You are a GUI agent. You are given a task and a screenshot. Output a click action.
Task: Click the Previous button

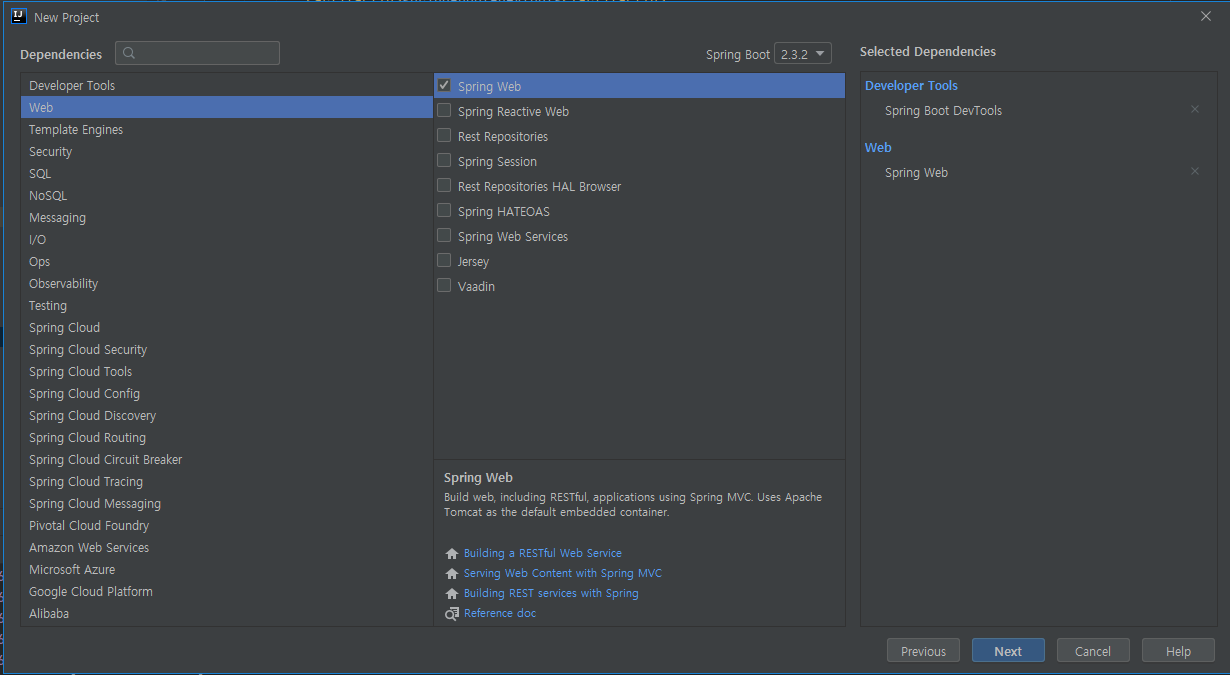(x=923, y=651)
